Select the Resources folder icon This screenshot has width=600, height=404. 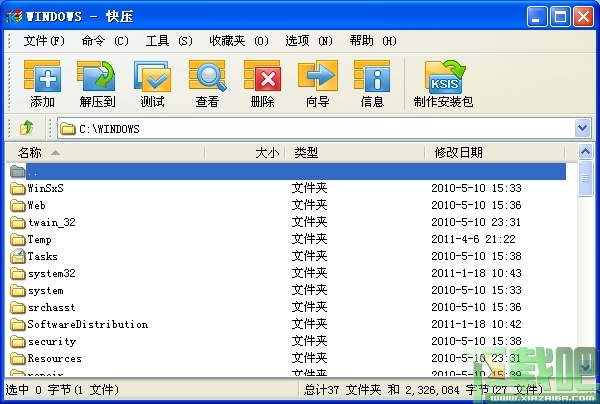point(18,358)
